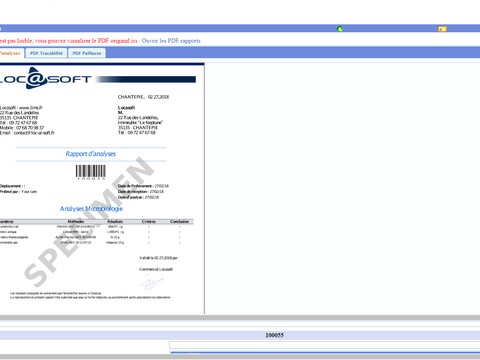This screenshot has height=360, width=480.
Task: Click the Méthodes column header
Action: pos(76,222)
